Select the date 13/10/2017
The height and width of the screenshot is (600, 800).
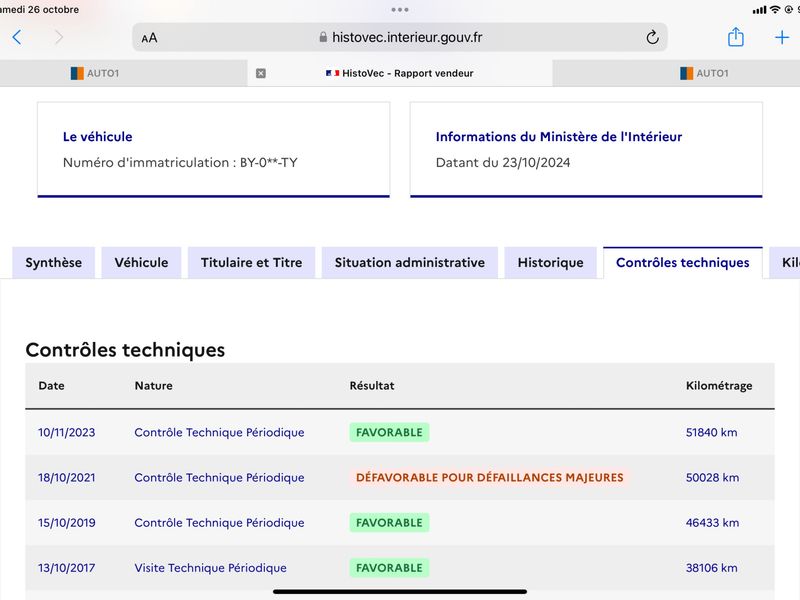[x=66, y=568]
